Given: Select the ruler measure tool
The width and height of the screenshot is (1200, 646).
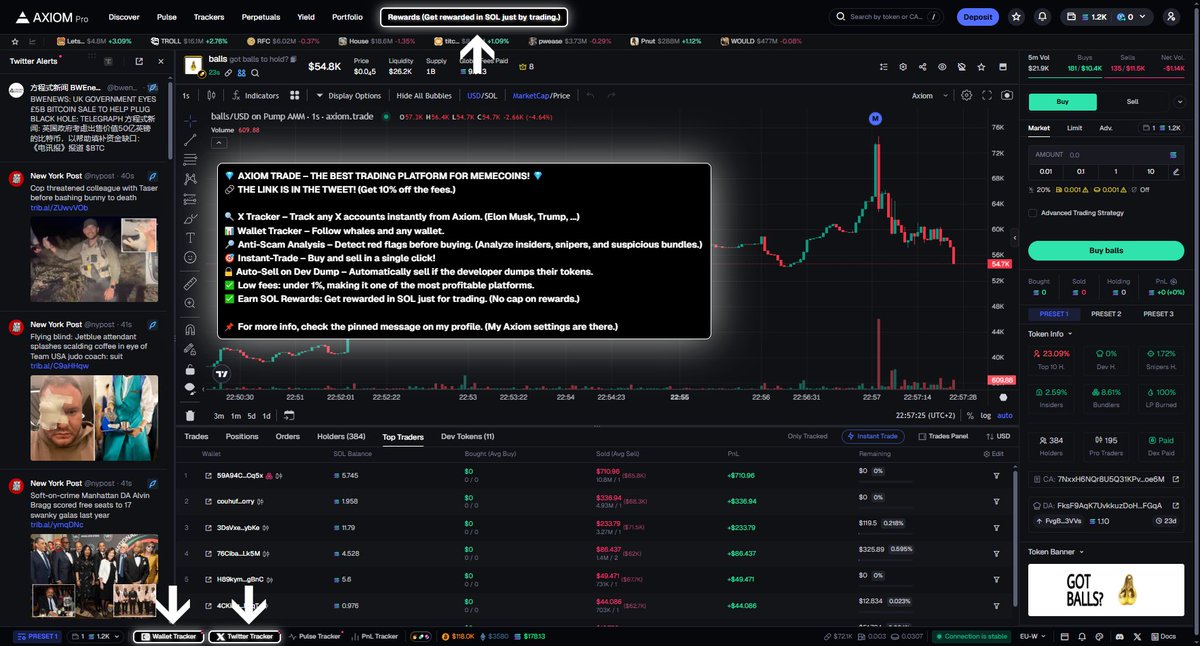Looking at the screenshot, I should coord(190,284).
